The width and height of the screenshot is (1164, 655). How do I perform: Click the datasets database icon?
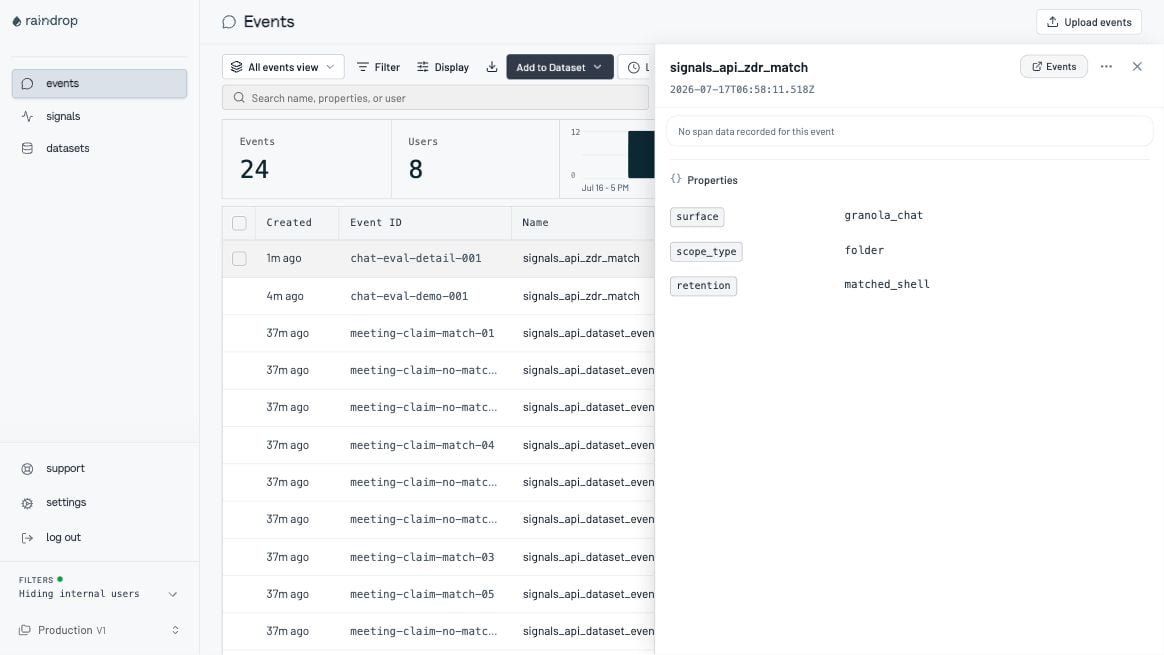pyautogui.click(x=27, y=149)
